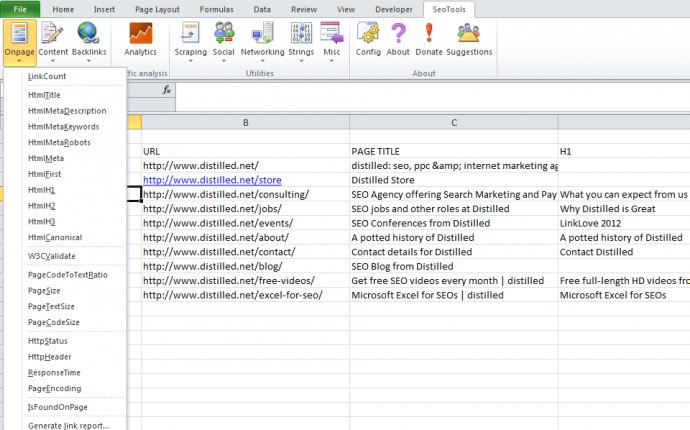
Task: Click the Suggestions people icon
Action: (469, 33)
